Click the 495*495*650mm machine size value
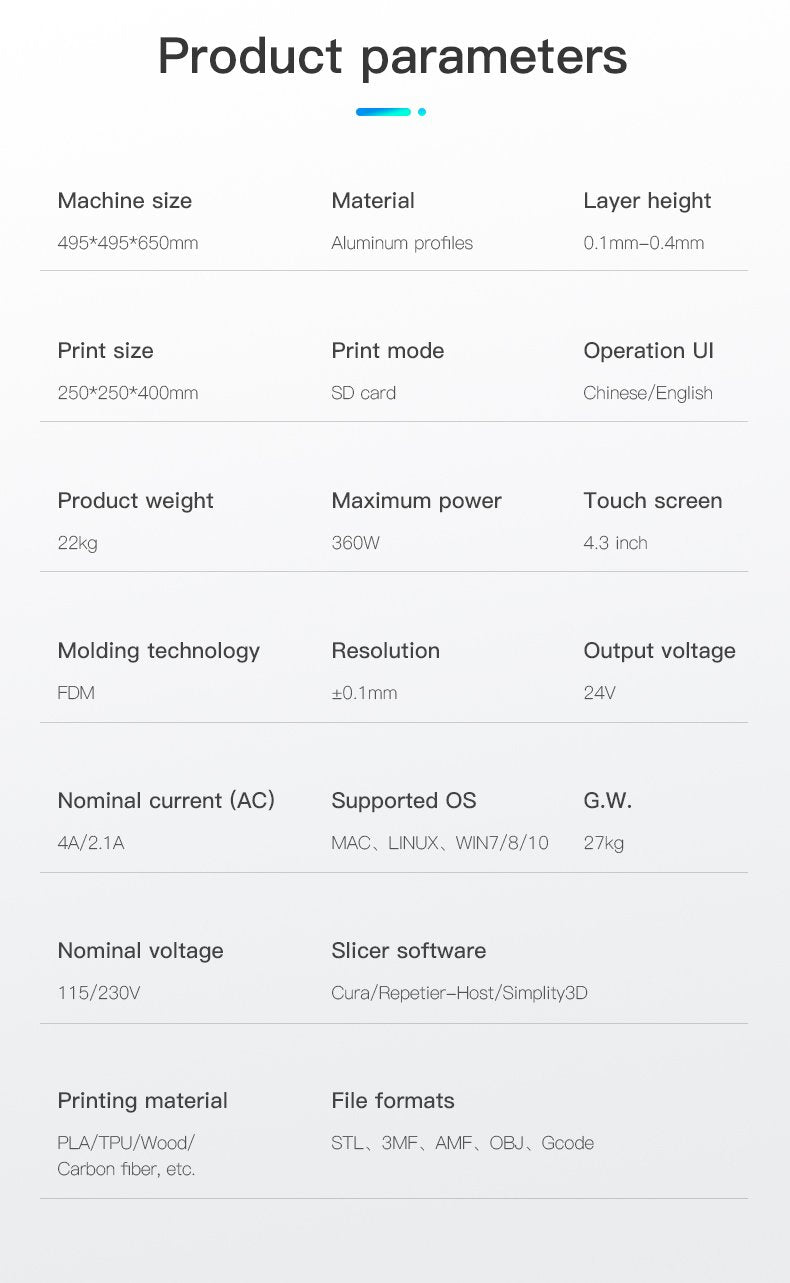 [x=128, y=243]
